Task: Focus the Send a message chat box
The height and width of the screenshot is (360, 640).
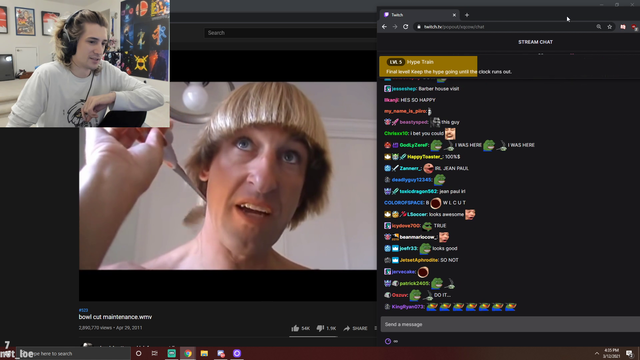Action: (x=510, y=324)
